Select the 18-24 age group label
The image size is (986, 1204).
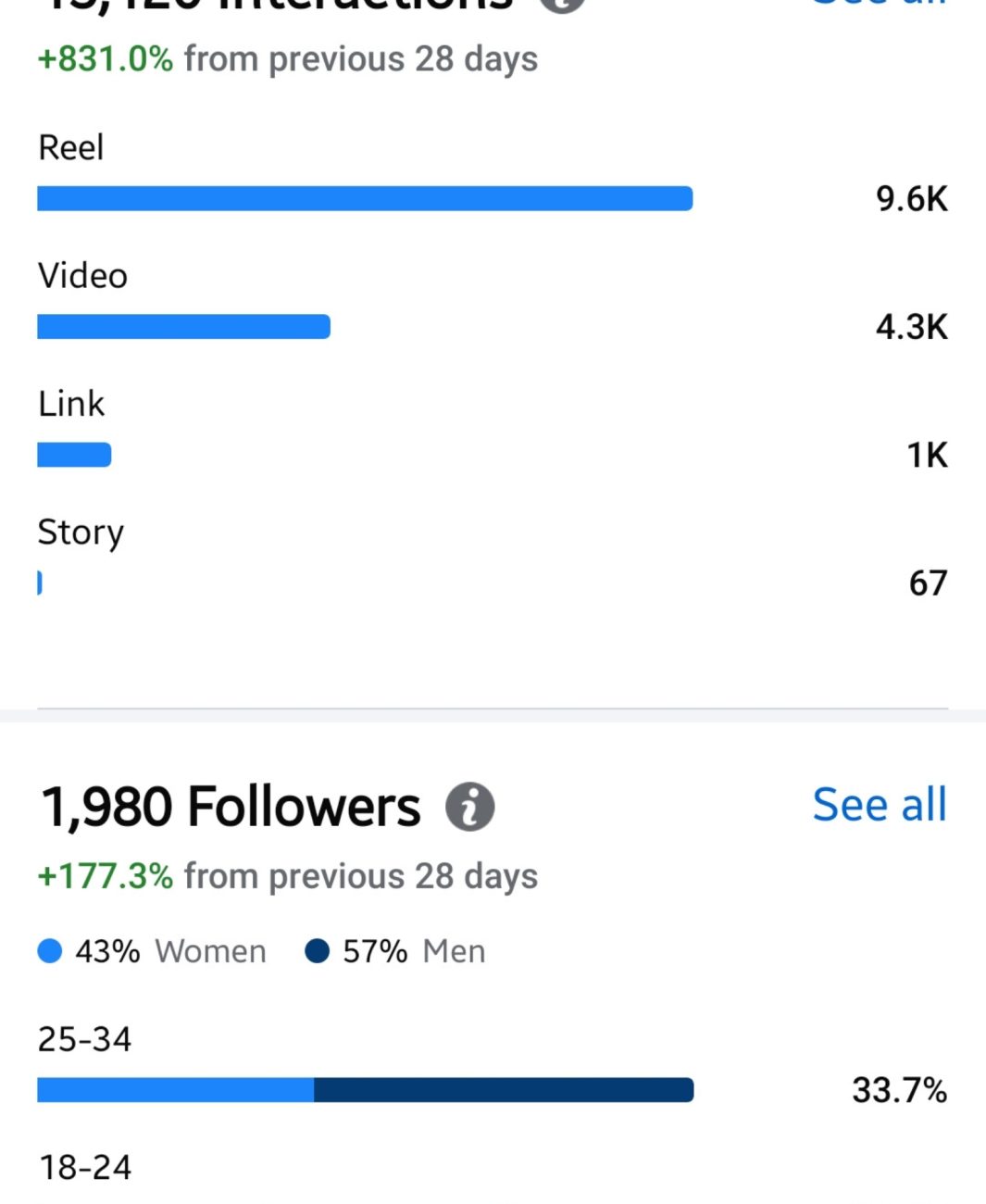84,1167
